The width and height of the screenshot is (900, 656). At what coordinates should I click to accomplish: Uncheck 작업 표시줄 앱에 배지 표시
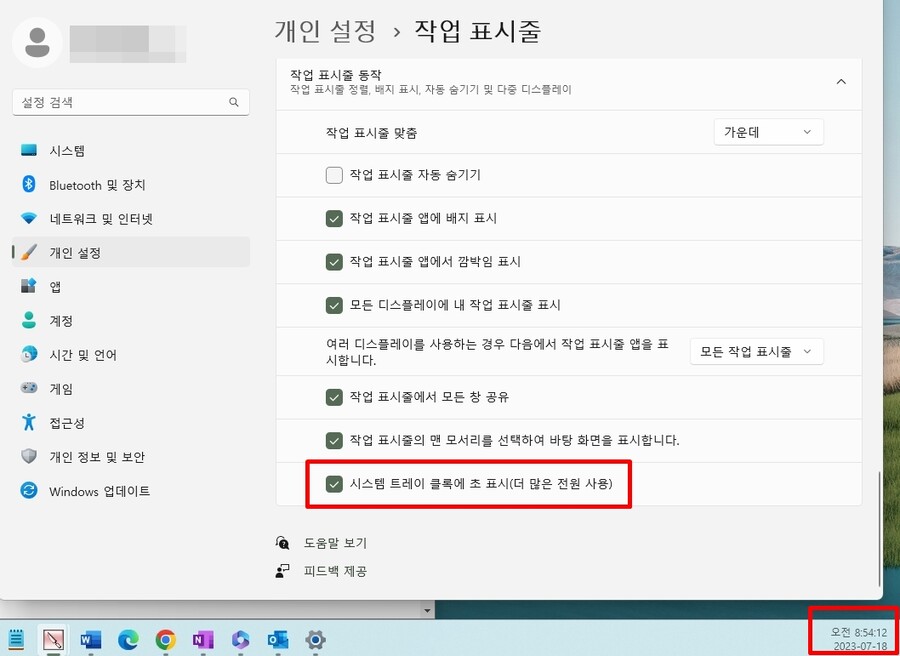[x=334, y=218]
